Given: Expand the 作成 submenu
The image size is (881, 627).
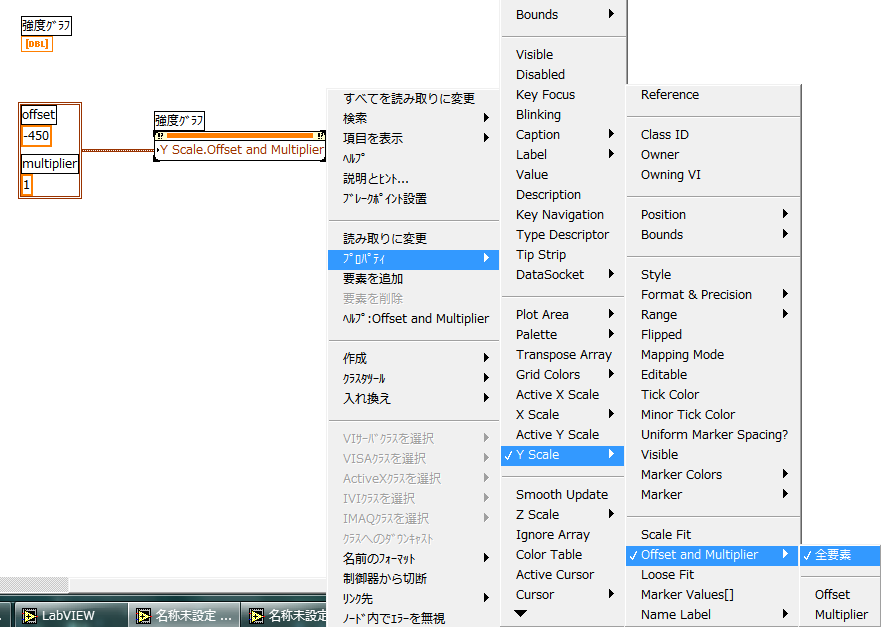Looking at the screenshot, I should (414, 358).
